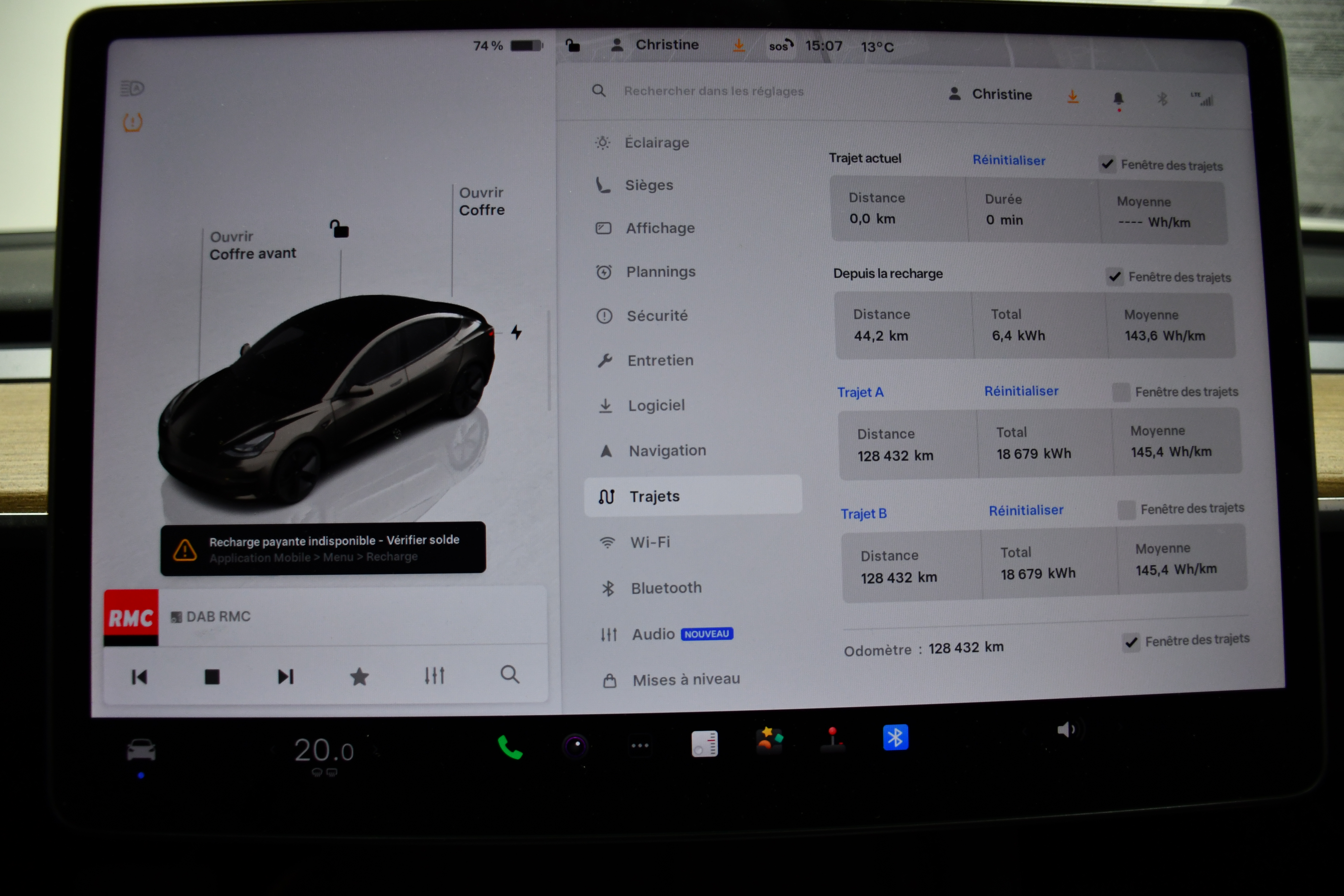
Task: Open the three-dots app launcher
Action: click(639, 745)
